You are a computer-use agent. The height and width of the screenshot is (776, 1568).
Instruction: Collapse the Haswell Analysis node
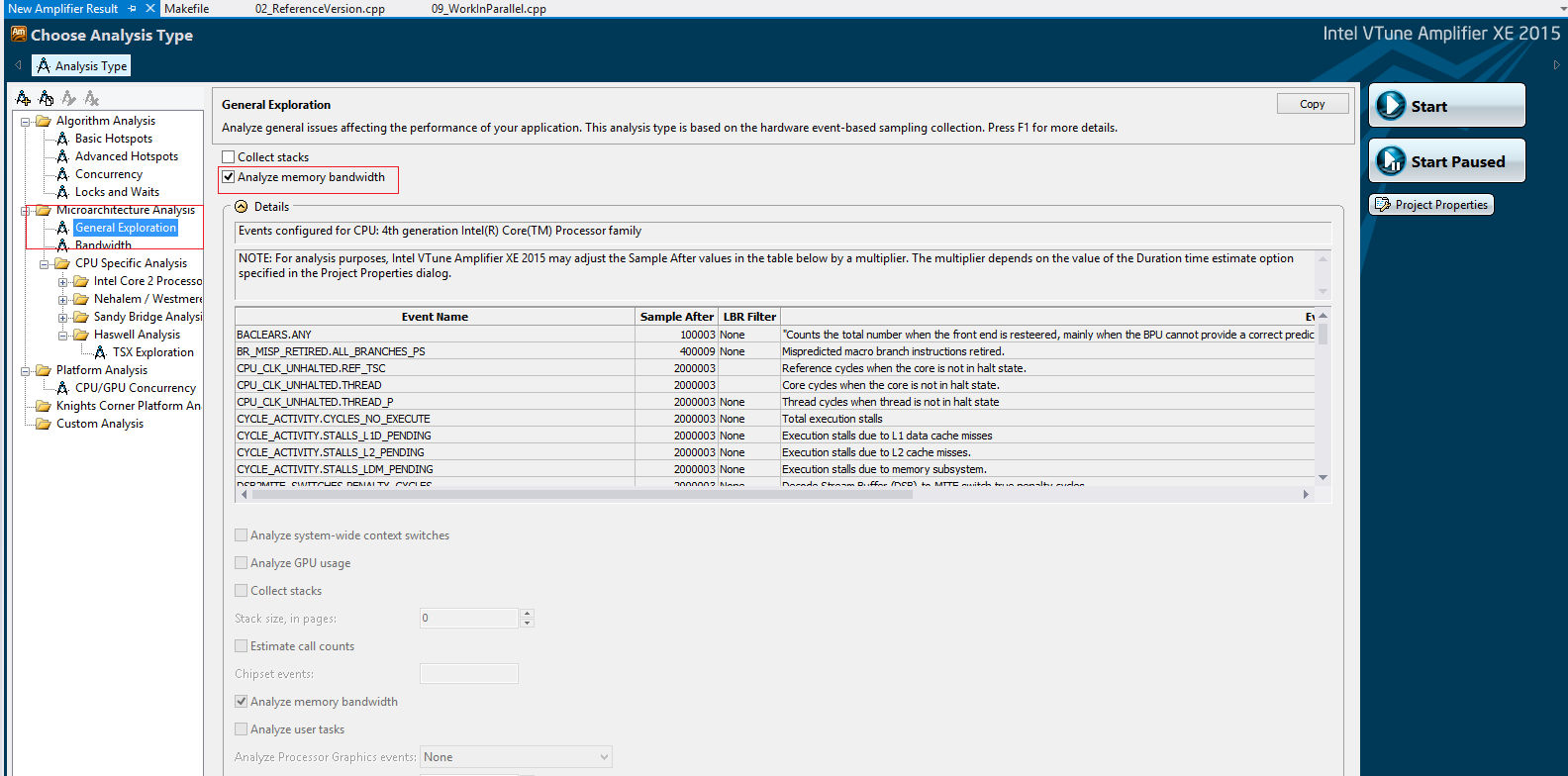(x=63, y=336)
